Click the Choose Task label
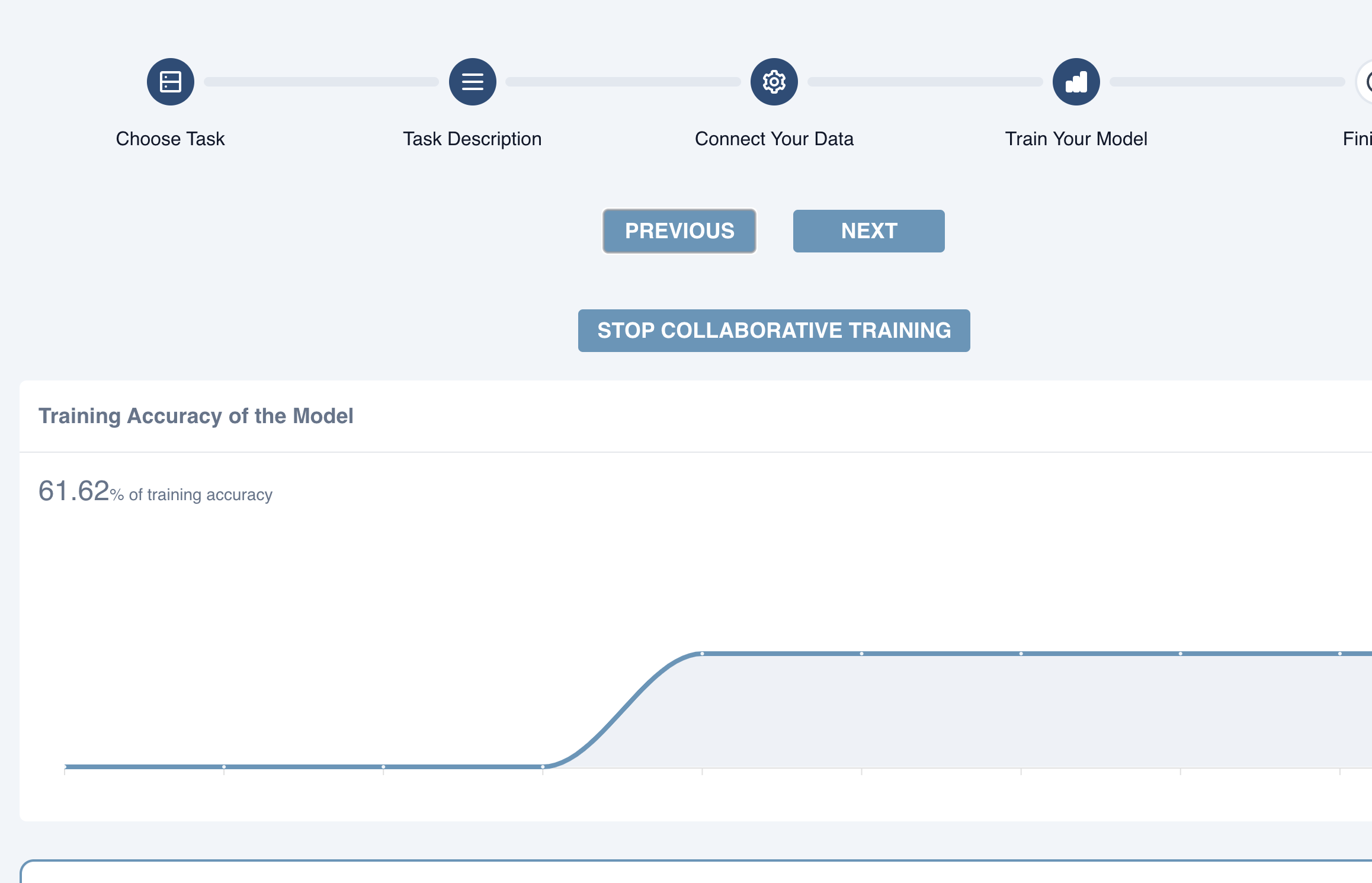Viewport: 1372px width, 883px height. point(171,139)
